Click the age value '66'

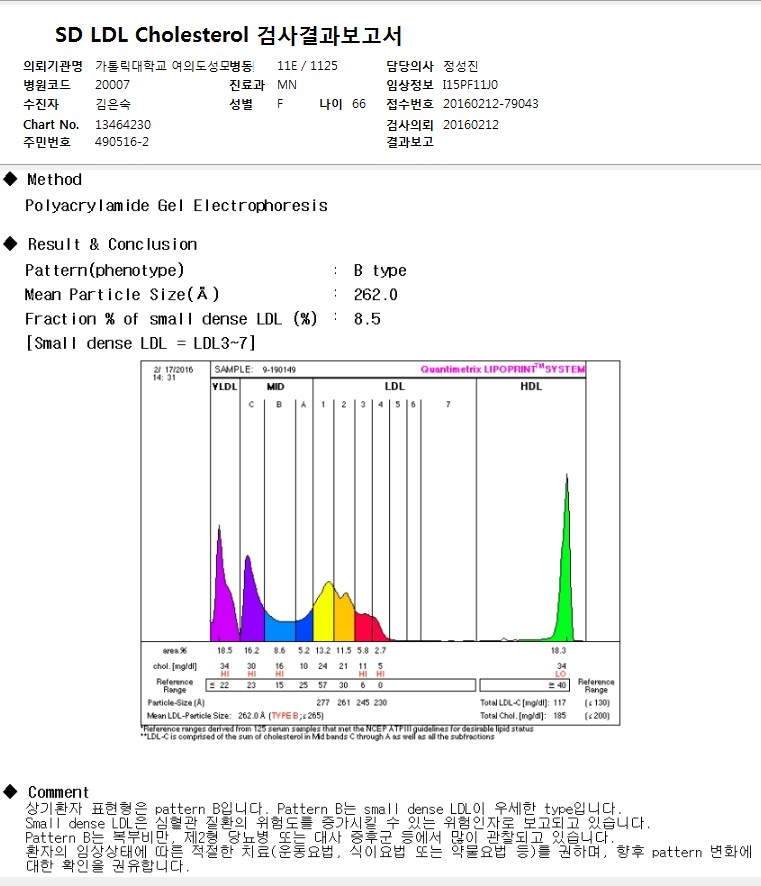(359, 104)
